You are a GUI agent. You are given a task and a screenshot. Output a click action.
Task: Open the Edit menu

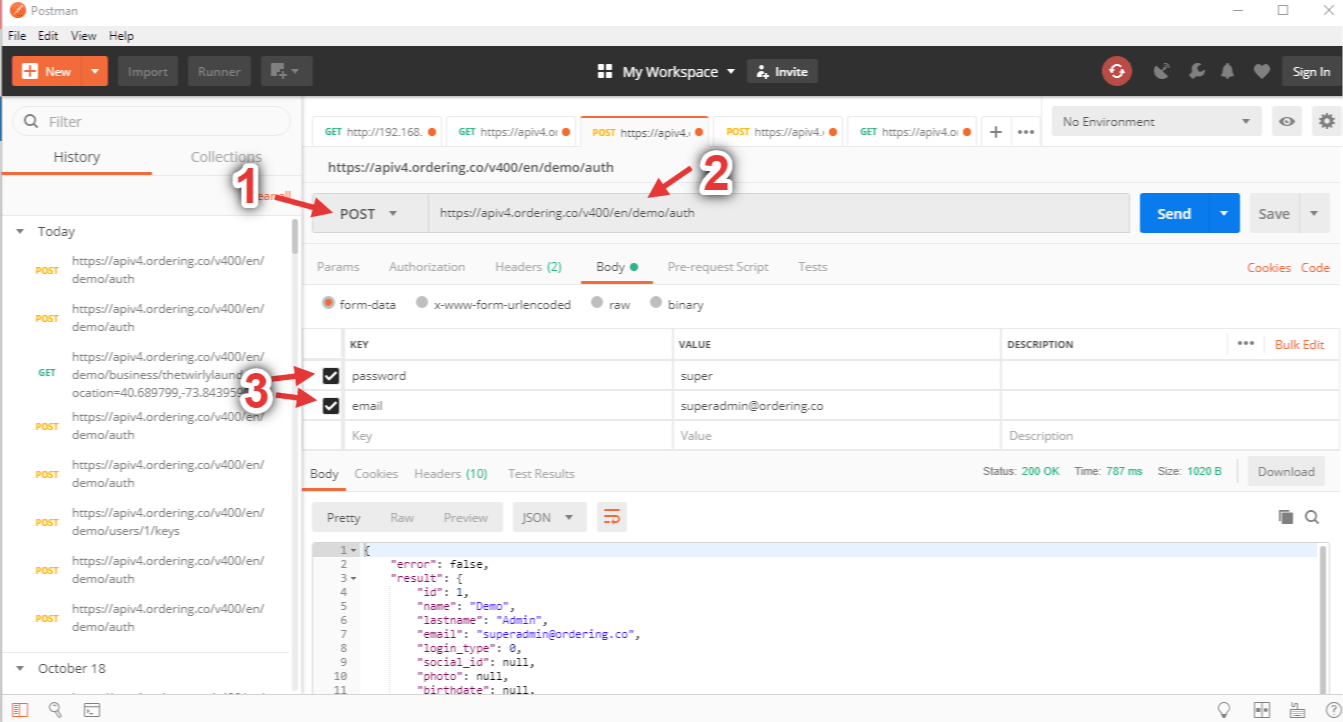[48, 36]
